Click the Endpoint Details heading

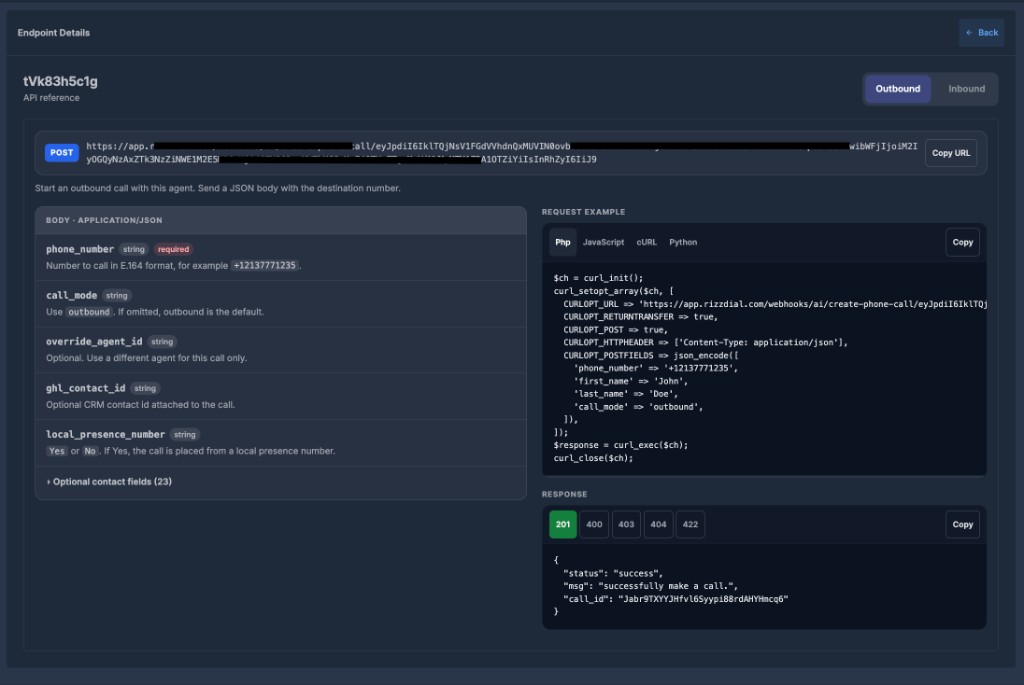click(x=54, y=33)
